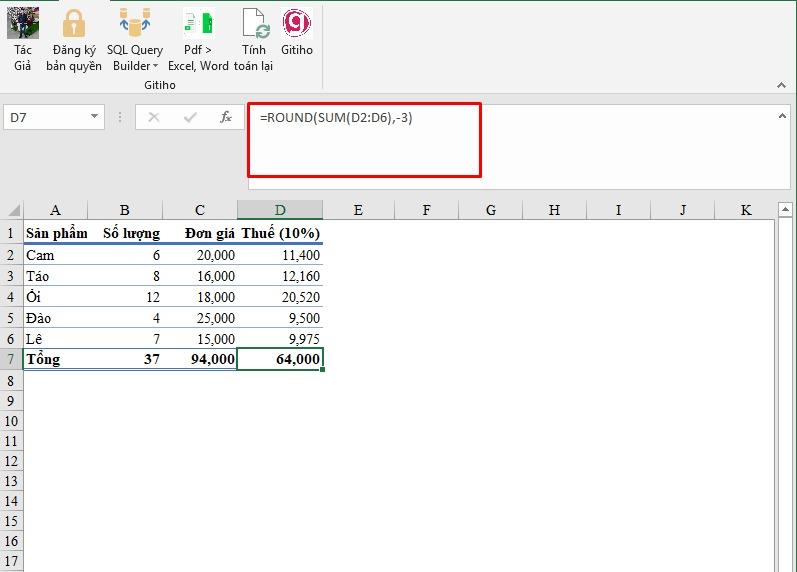Select column I header
797x572 pixels.
(619, 209)
